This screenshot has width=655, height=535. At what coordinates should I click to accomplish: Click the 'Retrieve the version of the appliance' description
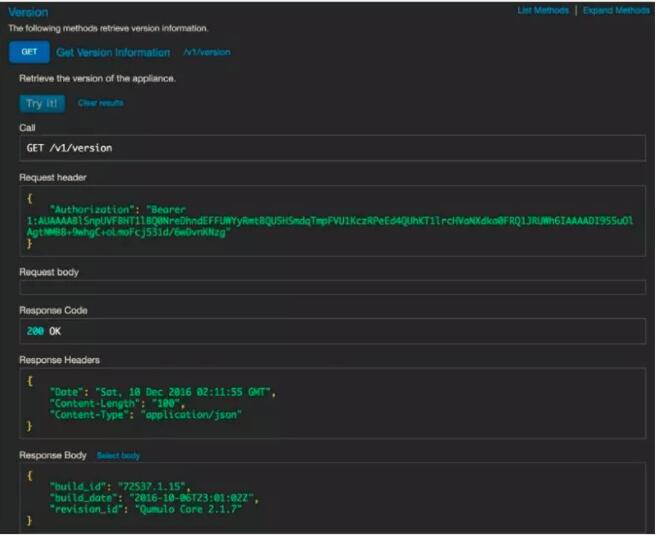click(x=98, y=77)
